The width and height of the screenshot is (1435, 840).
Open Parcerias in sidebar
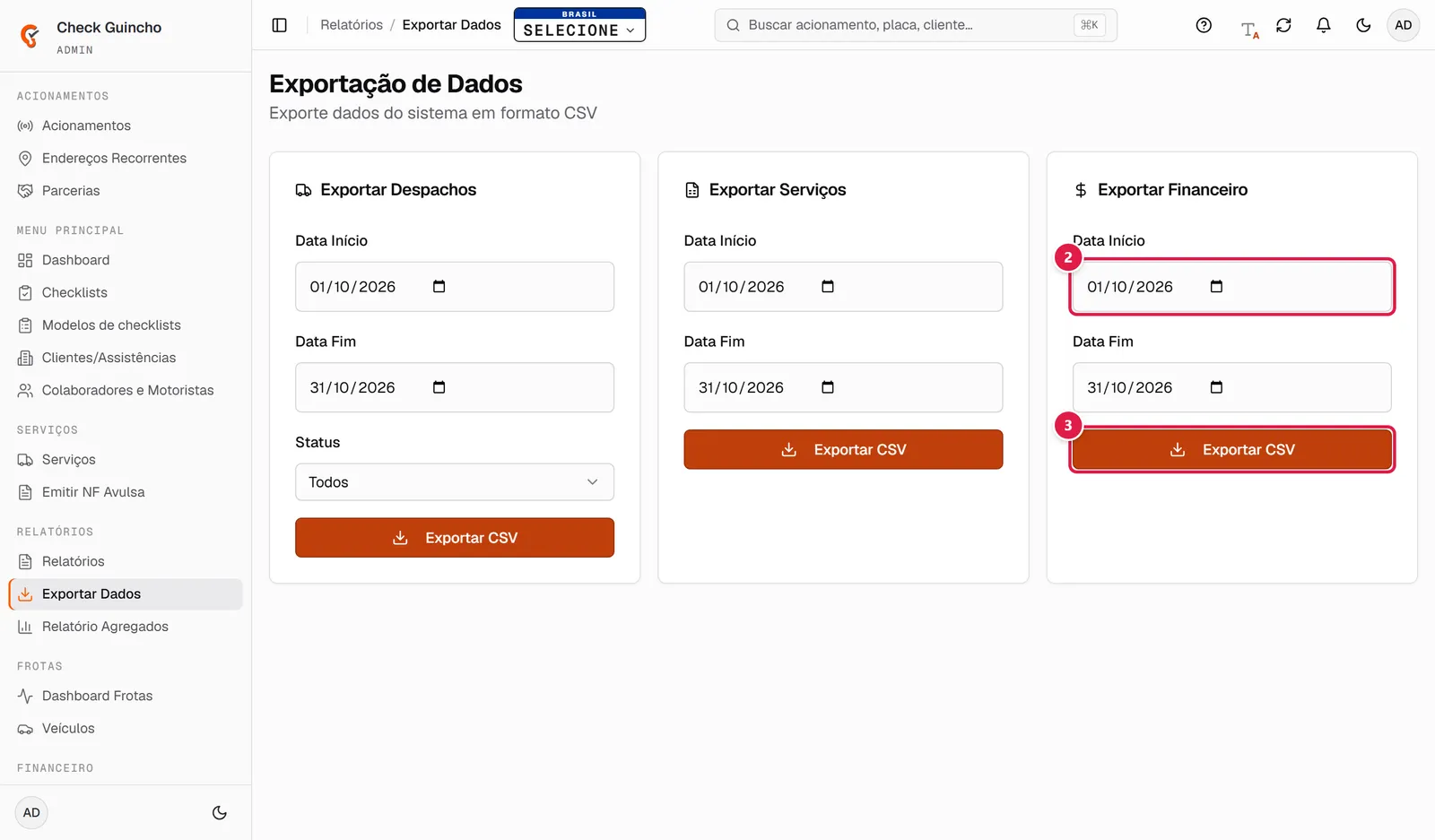126,191
